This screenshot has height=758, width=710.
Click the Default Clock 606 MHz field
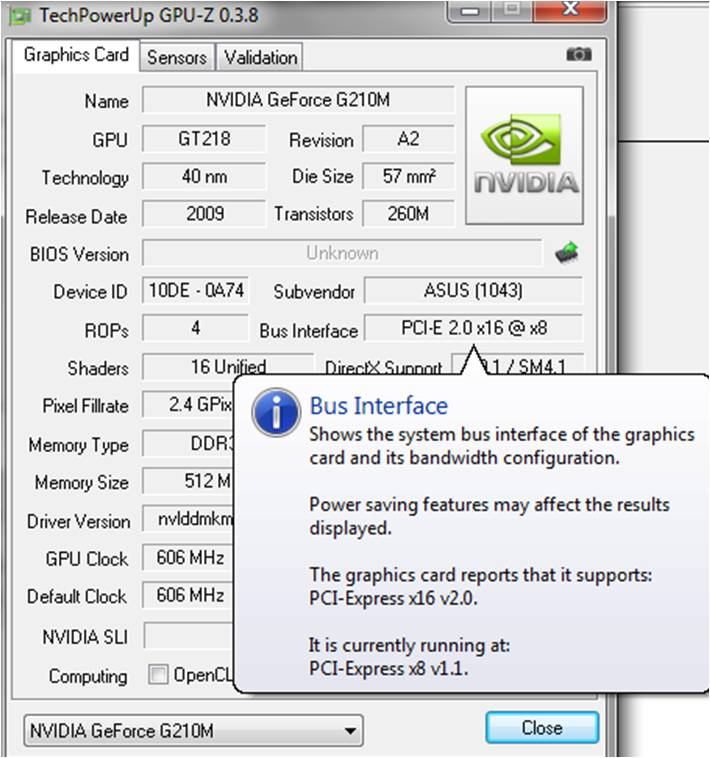[188, 595]
